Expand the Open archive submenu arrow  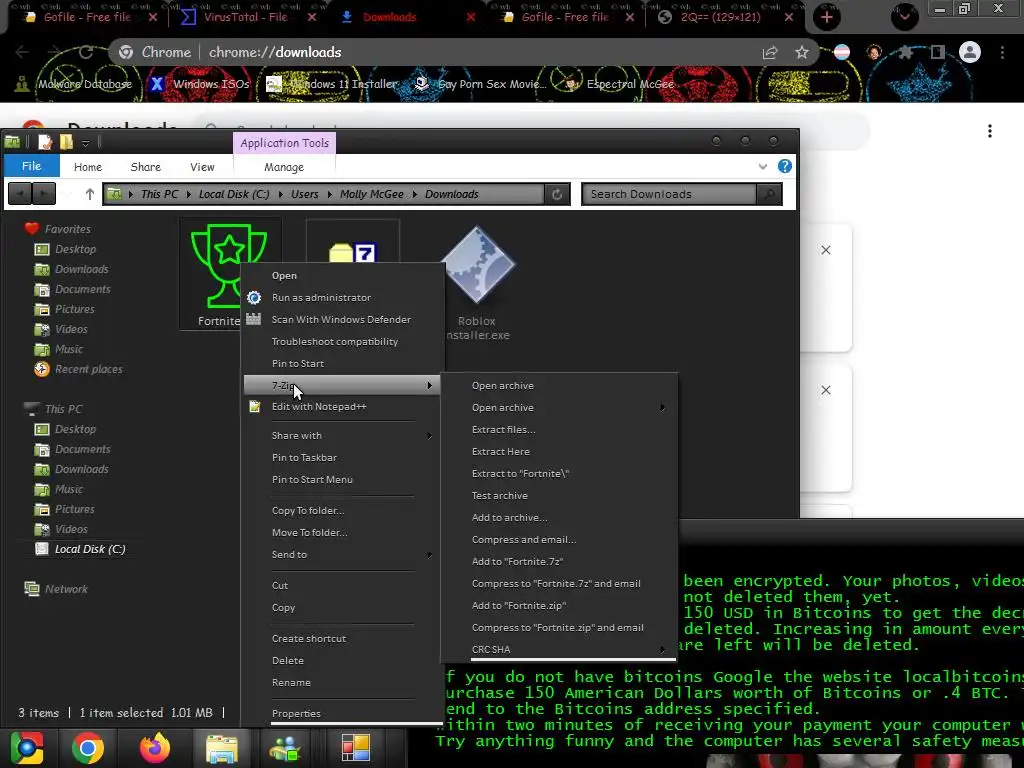[662, 408]
